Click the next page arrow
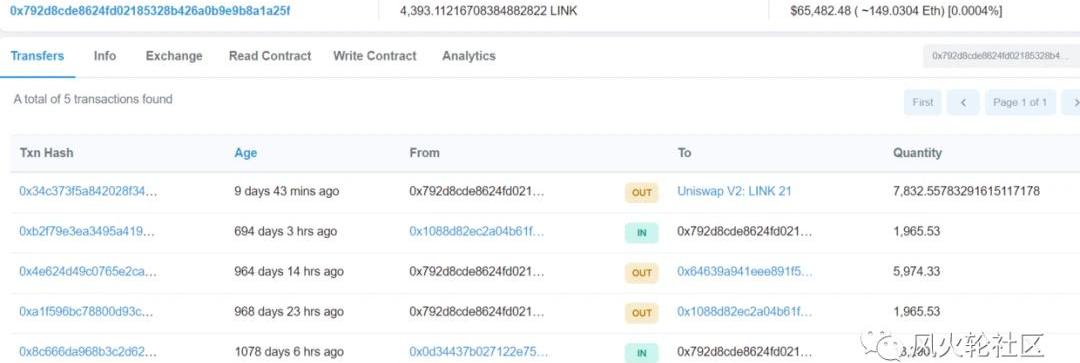The width and height of the screenshot is (1080, 363). [1071, 102]
